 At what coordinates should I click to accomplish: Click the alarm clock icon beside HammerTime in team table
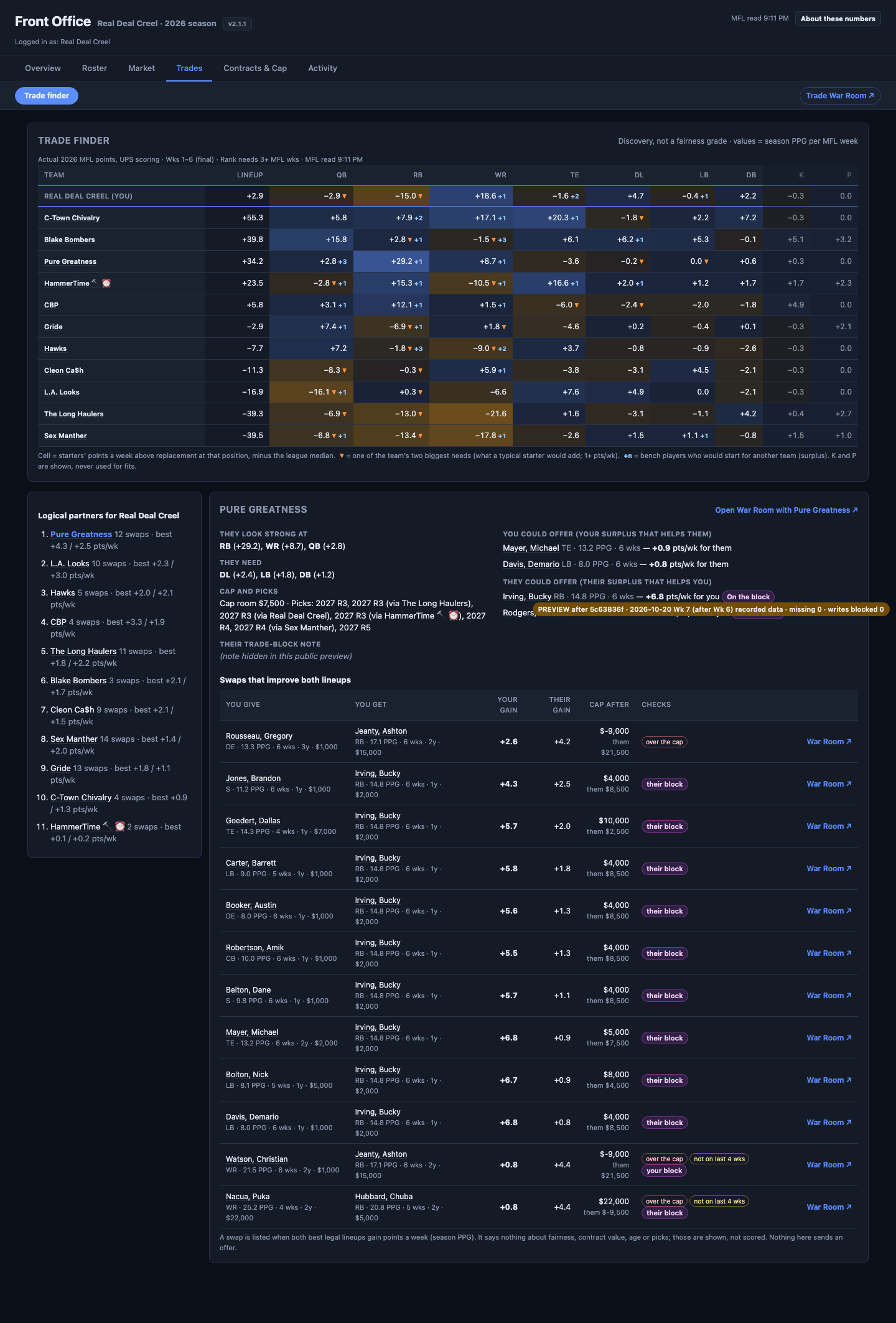(x=106, y=283)
